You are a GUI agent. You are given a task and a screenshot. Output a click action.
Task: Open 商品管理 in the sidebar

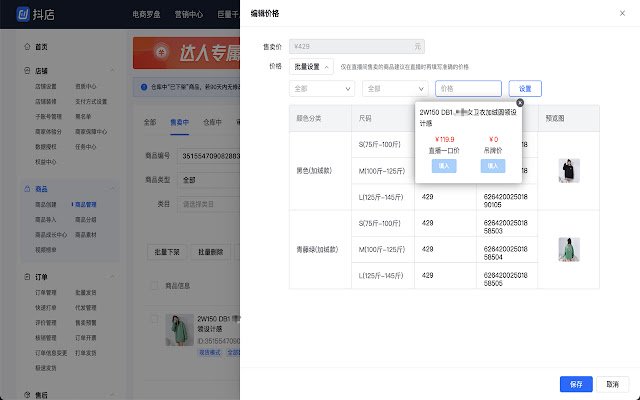coord(85,204)
